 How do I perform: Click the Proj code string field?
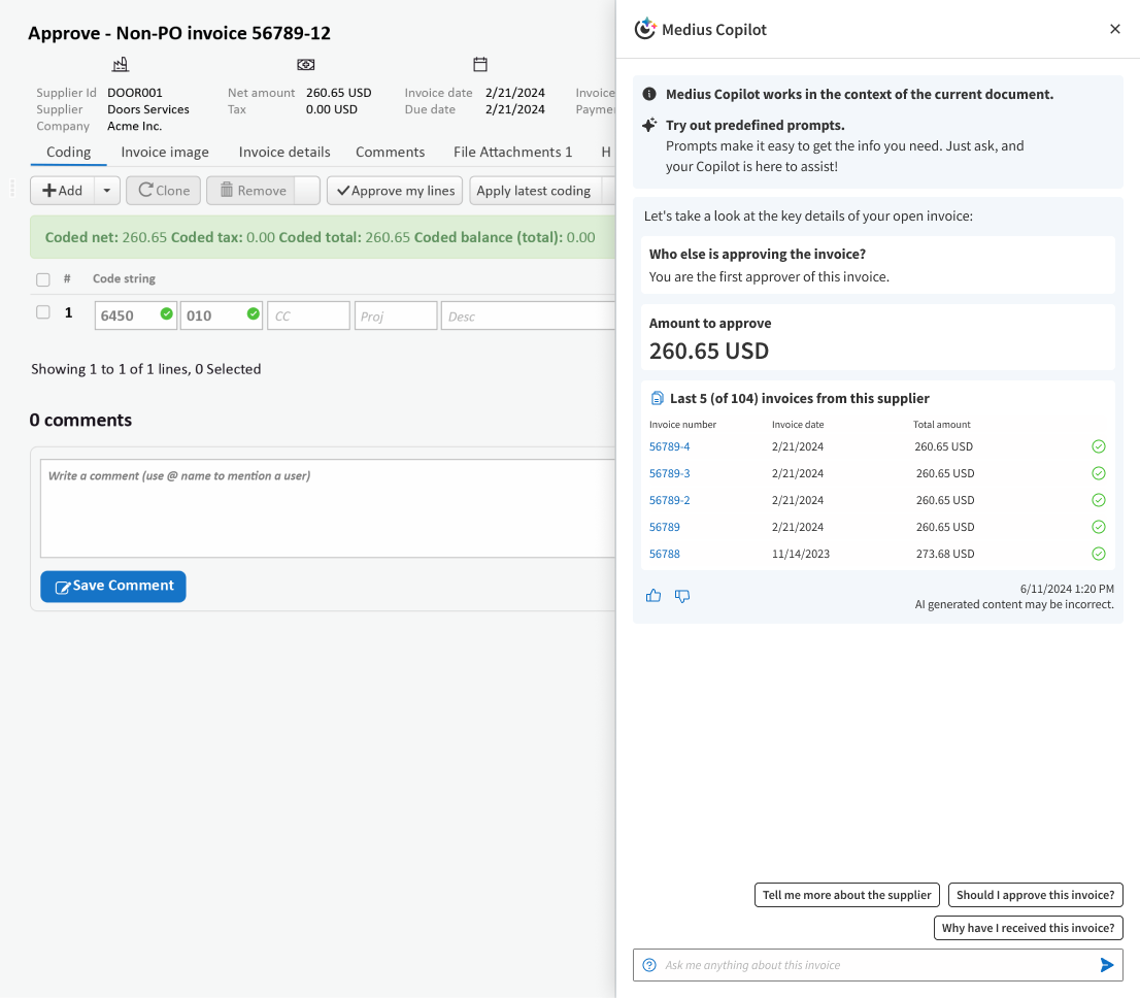coord(396,315)
